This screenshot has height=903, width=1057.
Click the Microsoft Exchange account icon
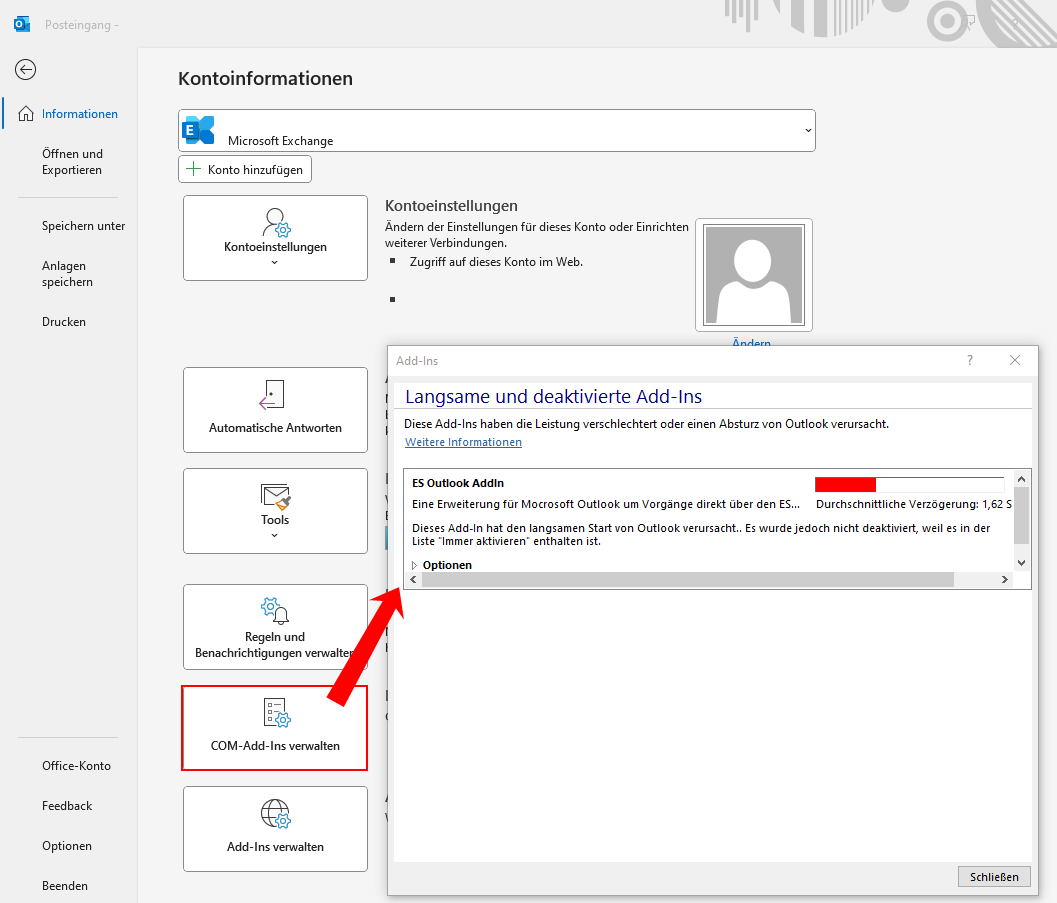tap(198, 130)
